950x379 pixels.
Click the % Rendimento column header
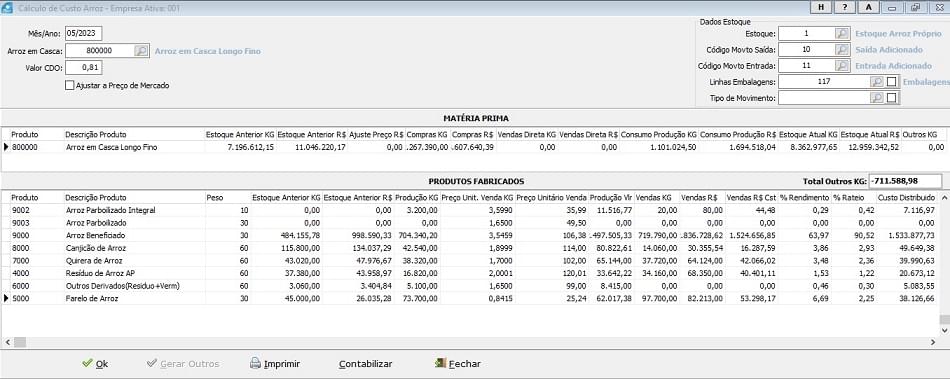(804, 197)
